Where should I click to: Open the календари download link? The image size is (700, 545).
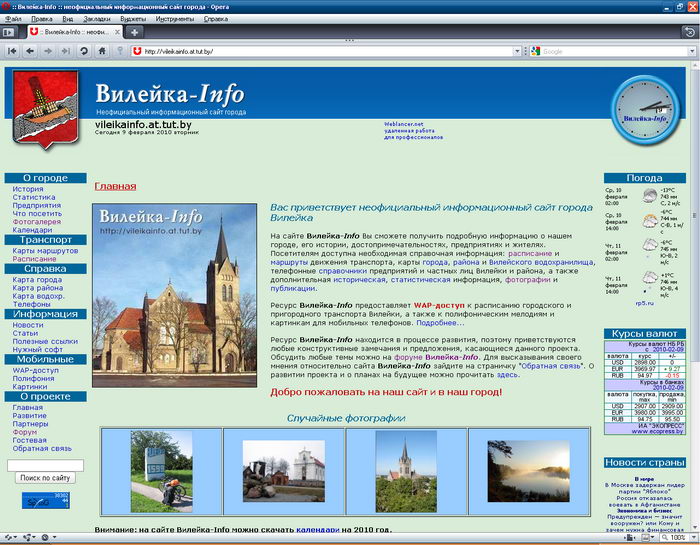pos(318,530)
